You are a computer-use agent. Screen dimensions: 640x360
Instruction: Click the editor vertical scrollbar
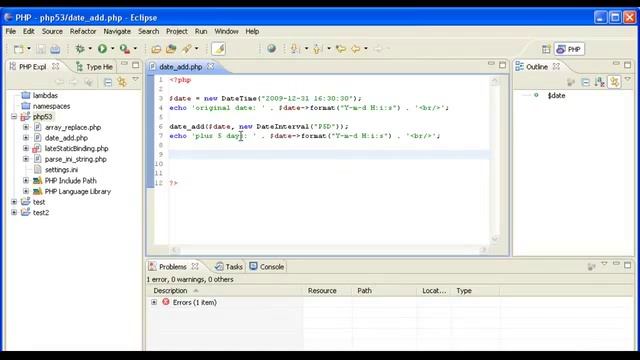tap(495, 160)
